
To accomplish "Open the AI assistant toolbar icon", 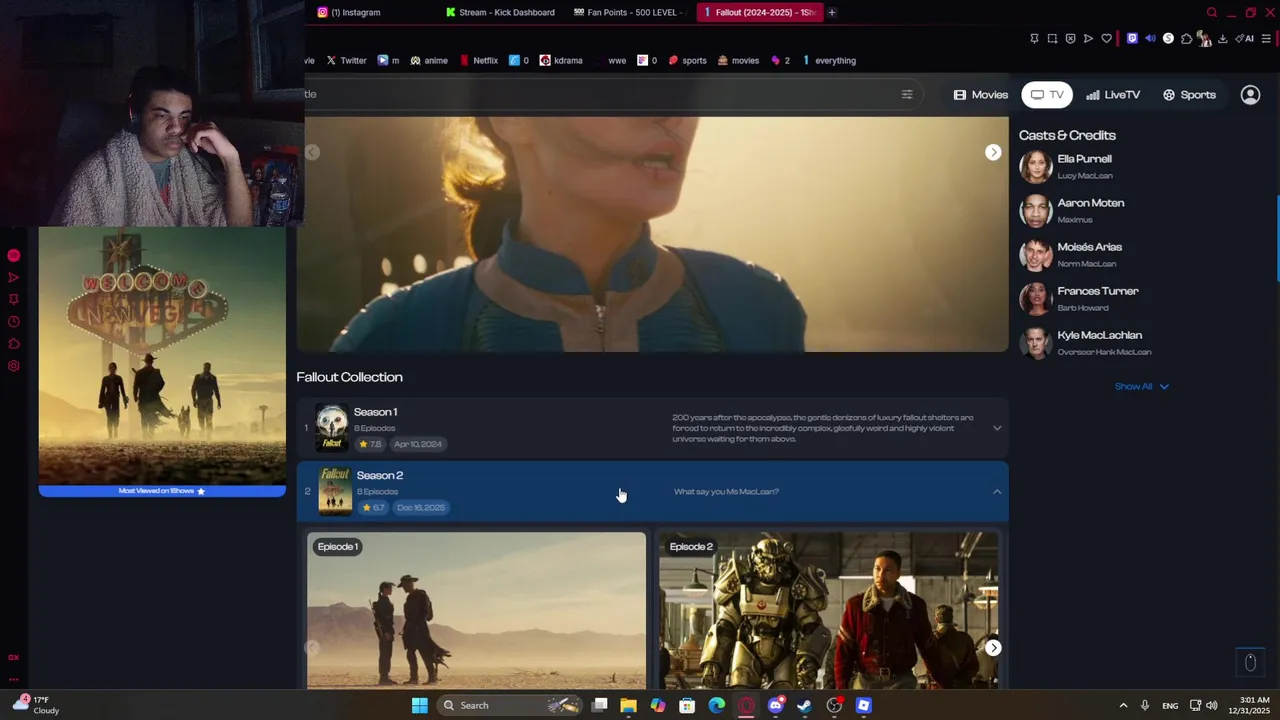I will click(1244, 39).
